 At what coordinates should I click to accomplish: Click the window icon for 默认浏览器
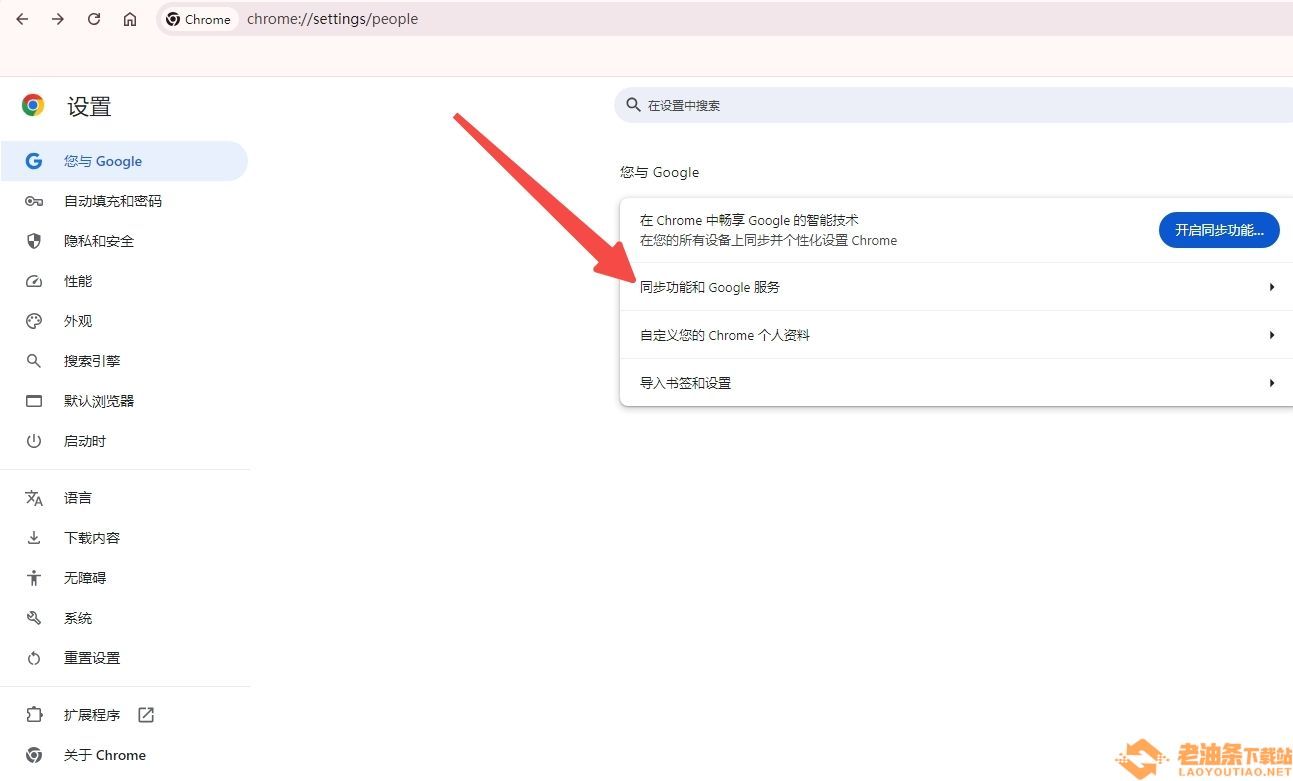(x=34, y=401)
